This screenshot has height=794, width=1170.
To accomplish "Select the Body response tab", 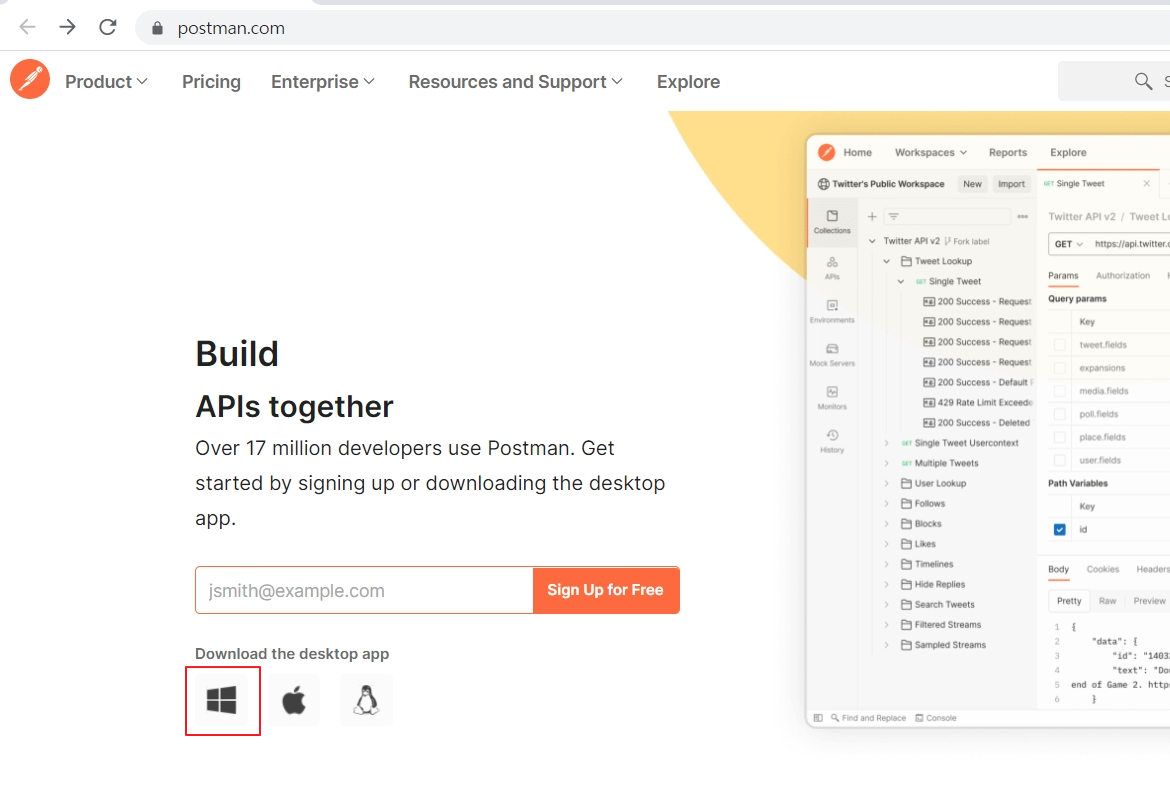I will (1058, 569).
